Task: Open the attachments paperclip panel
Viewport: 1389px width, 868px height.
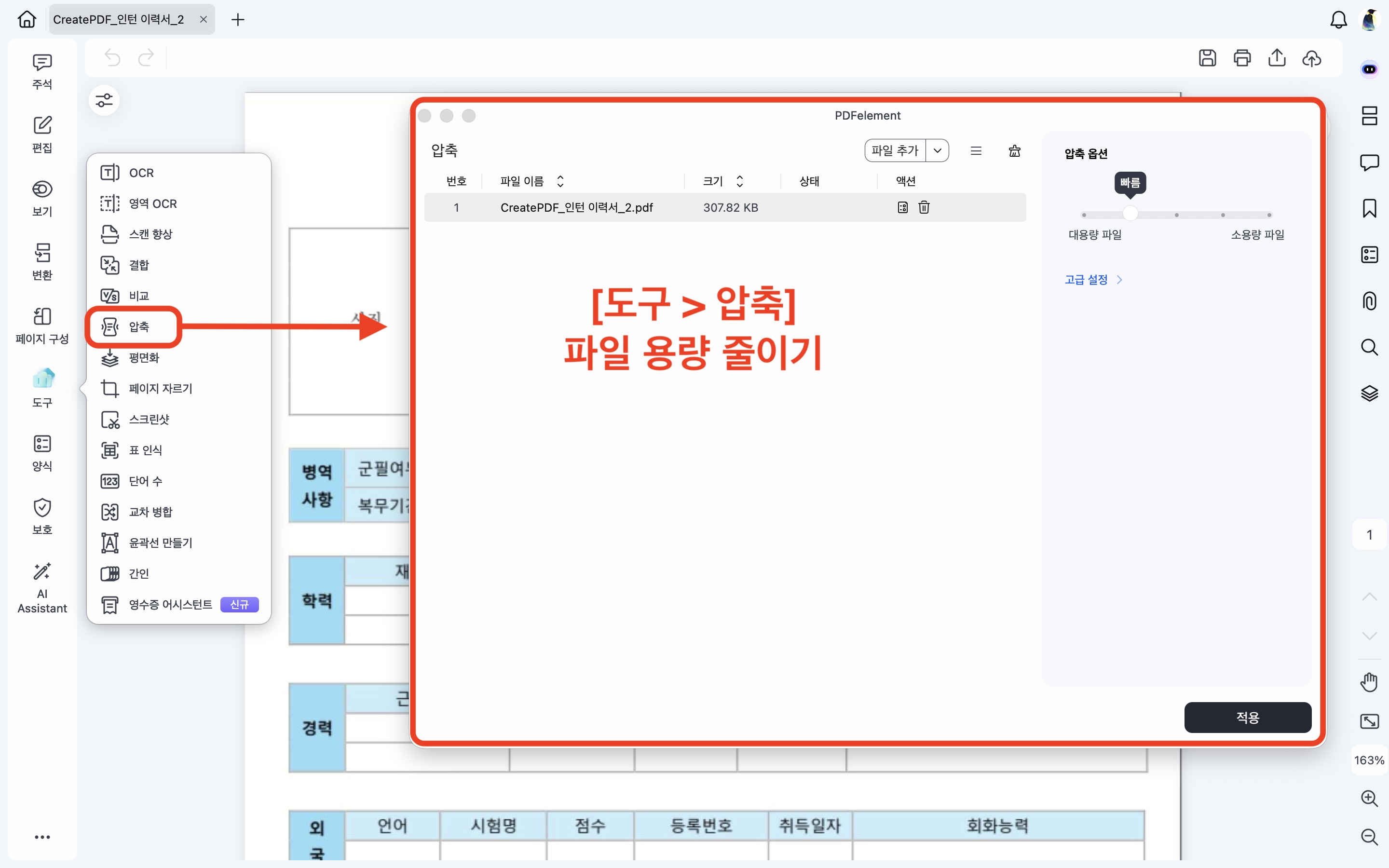Action: [1370, 301]
